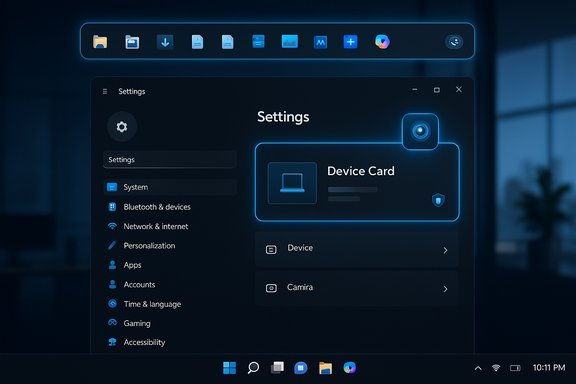The width and height of the screenshot is (576, 384).
Task: Click the Wi-Fi icon in system tray
Action: point(496,367)
